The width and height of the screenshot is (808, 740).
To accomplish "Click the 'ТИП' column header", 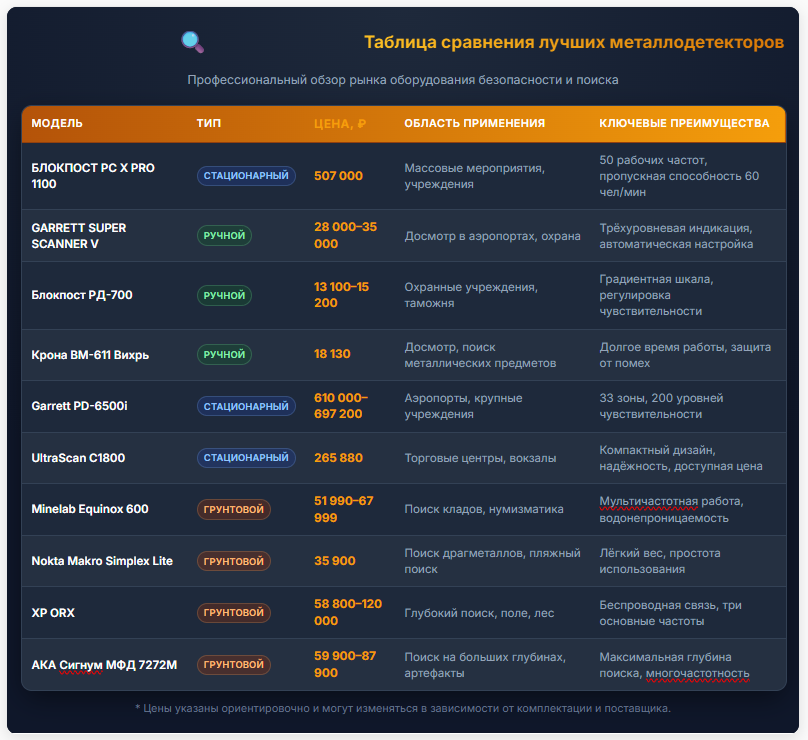I will click(x=209, y=123).
